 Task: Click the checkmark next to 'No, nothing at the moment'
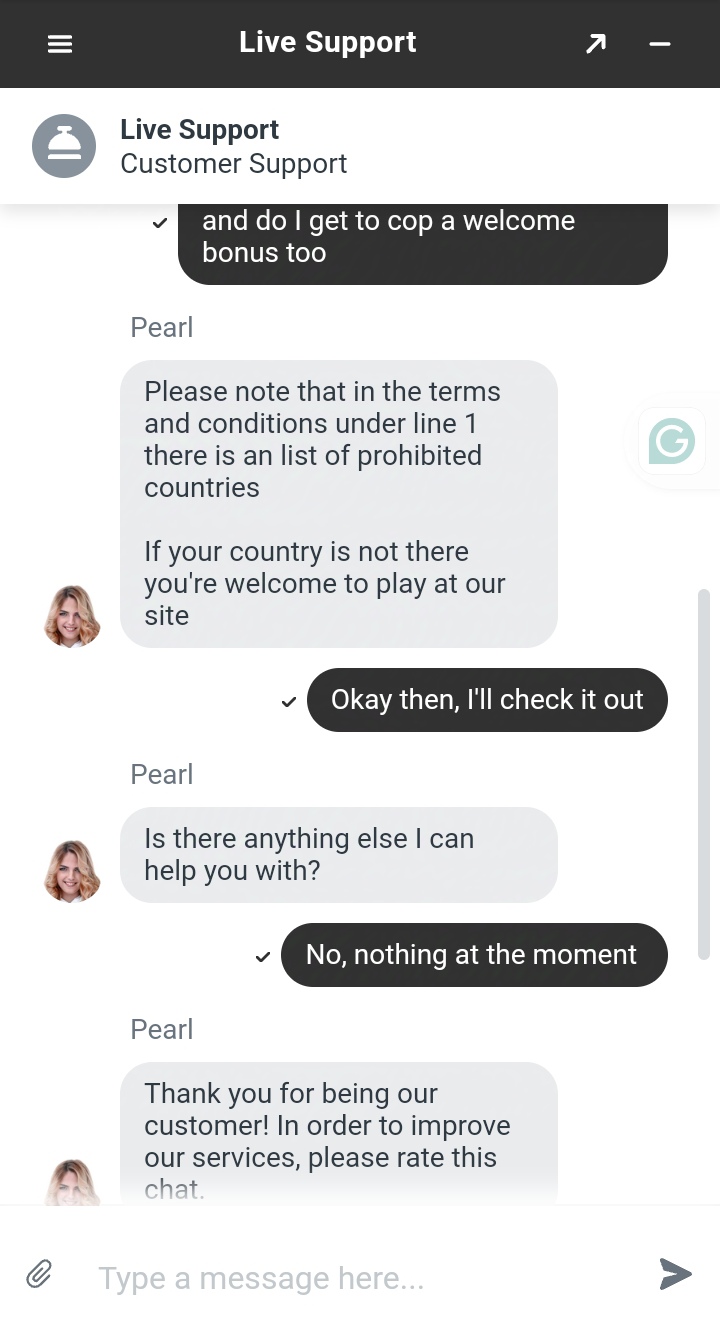pos(262,956)
